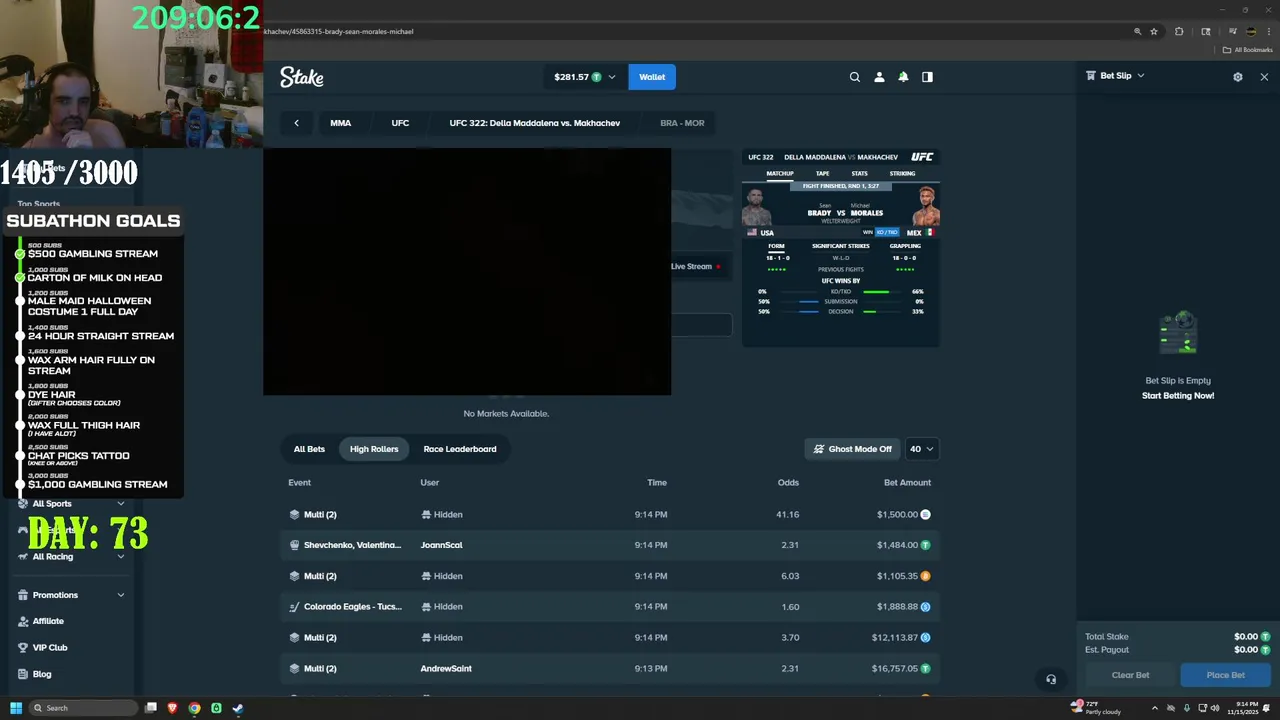Click the support headset icon
The width and height of the screenshot is (1280, 720).
click(1051, 679)
